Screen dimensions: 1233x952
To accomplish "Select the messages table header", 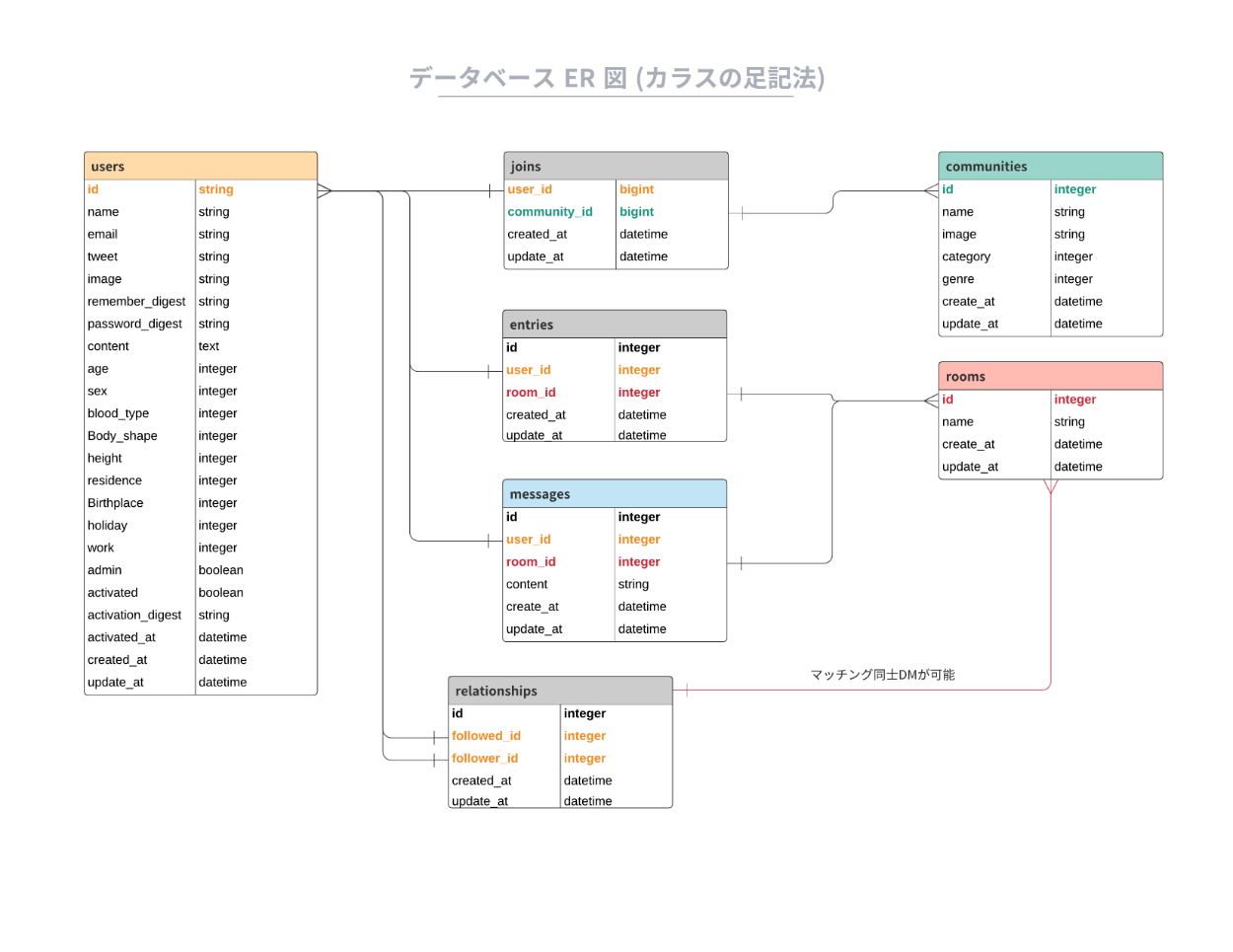I will (x=614, y=493).
